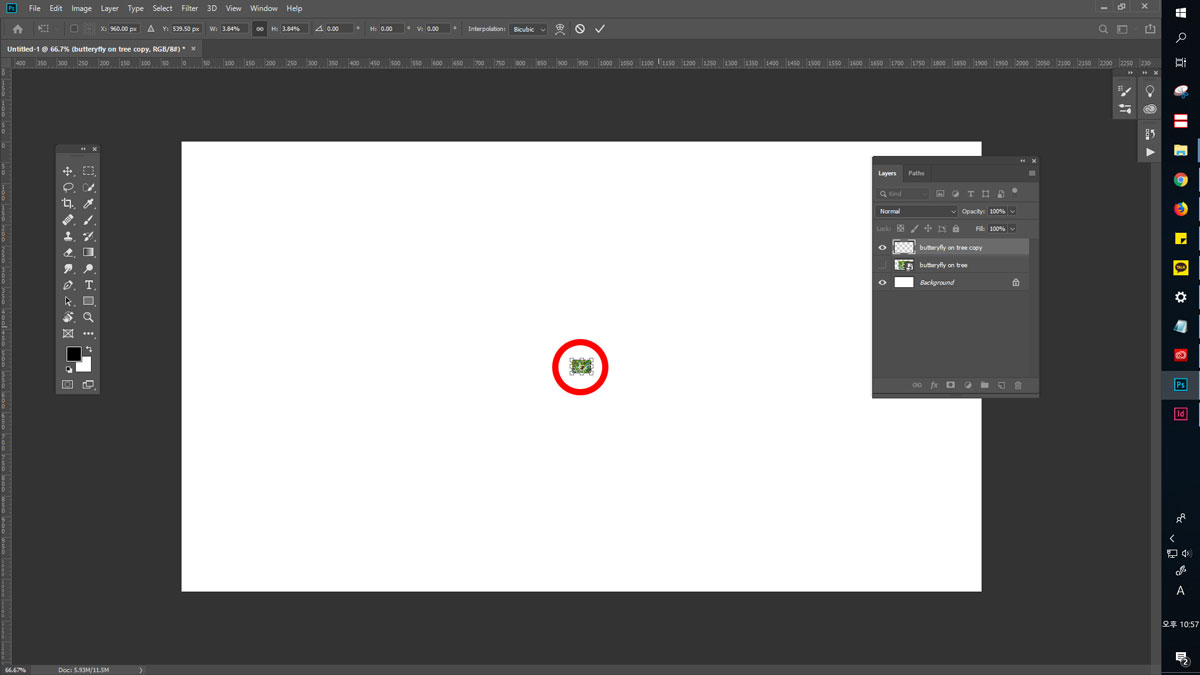Select the Quick Selection tool
Image resolution: width=1200 pixels, height=675 pixels.
[88, 187]
